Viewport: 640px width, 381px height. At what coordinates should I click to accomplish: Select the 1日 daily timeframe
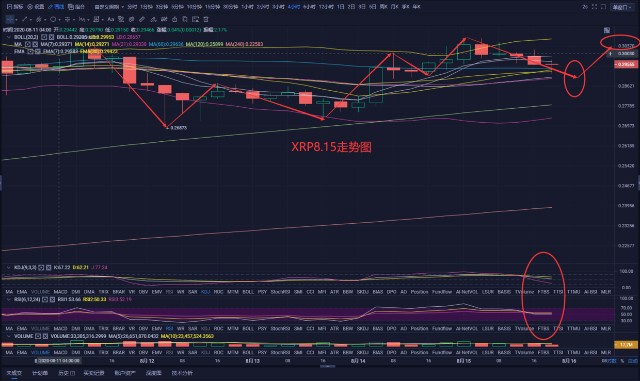coord(340,7)
